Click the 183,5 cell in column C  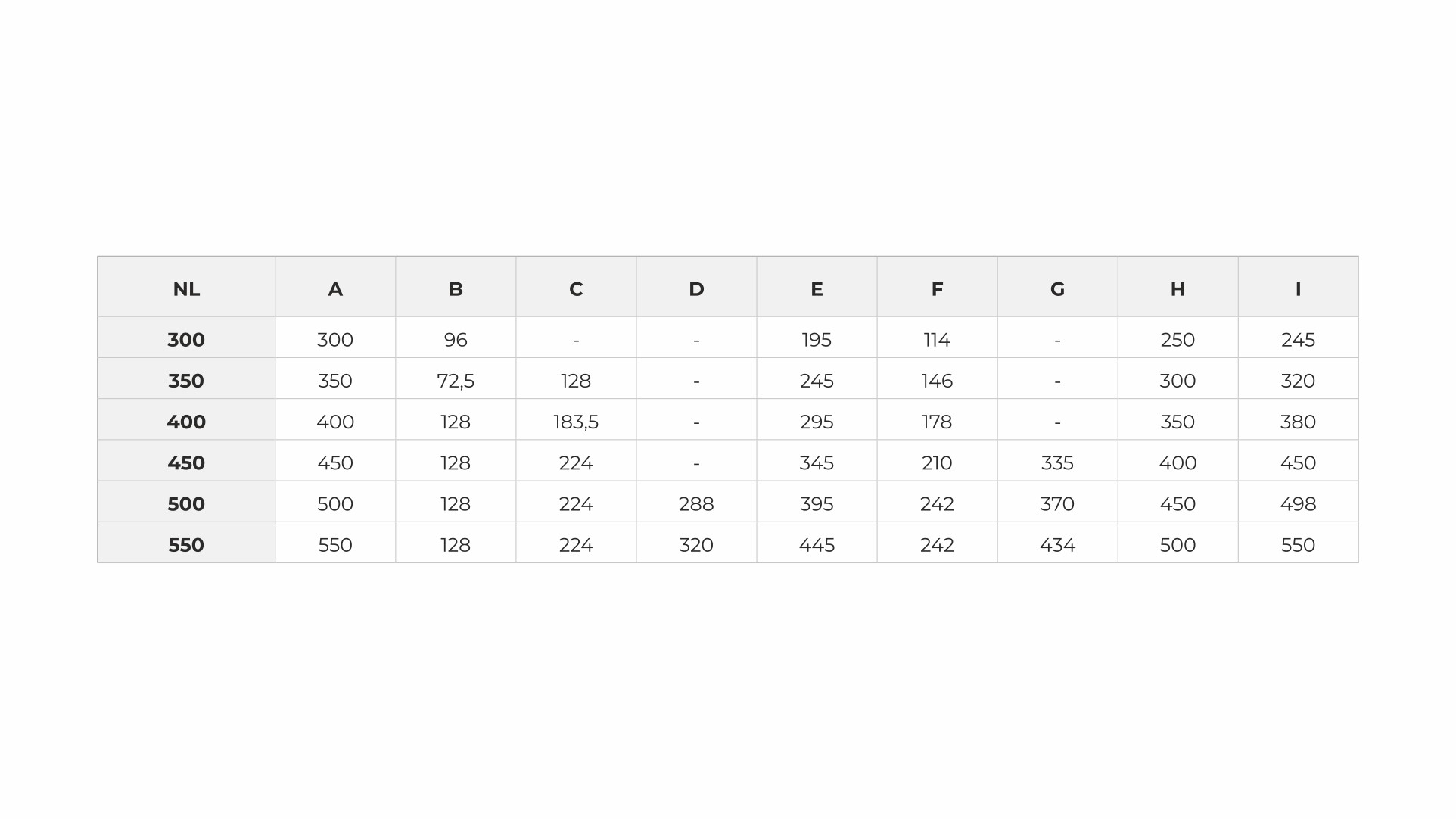coord(576,422)
